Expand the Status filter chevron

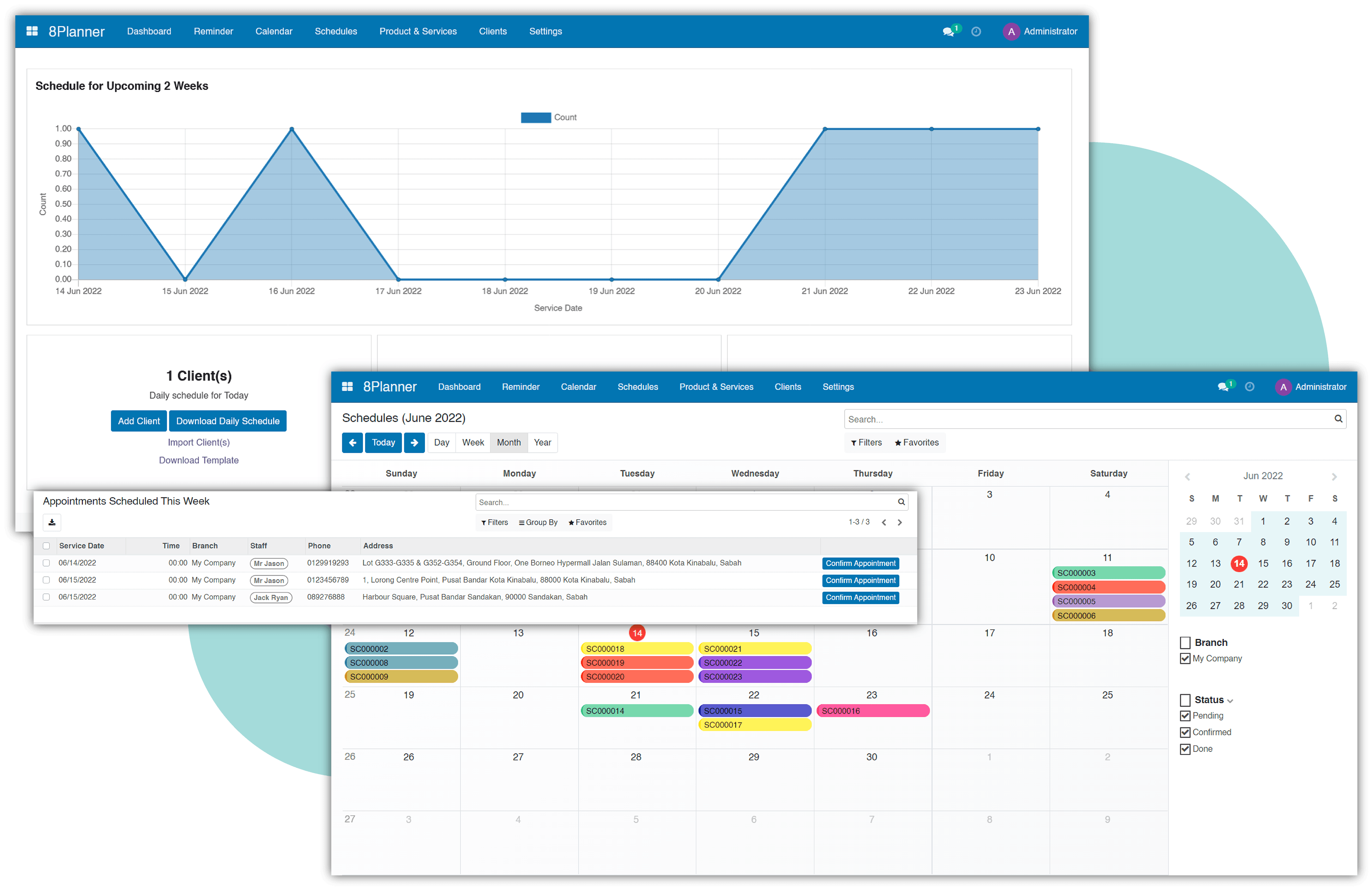pos(1230,701)
